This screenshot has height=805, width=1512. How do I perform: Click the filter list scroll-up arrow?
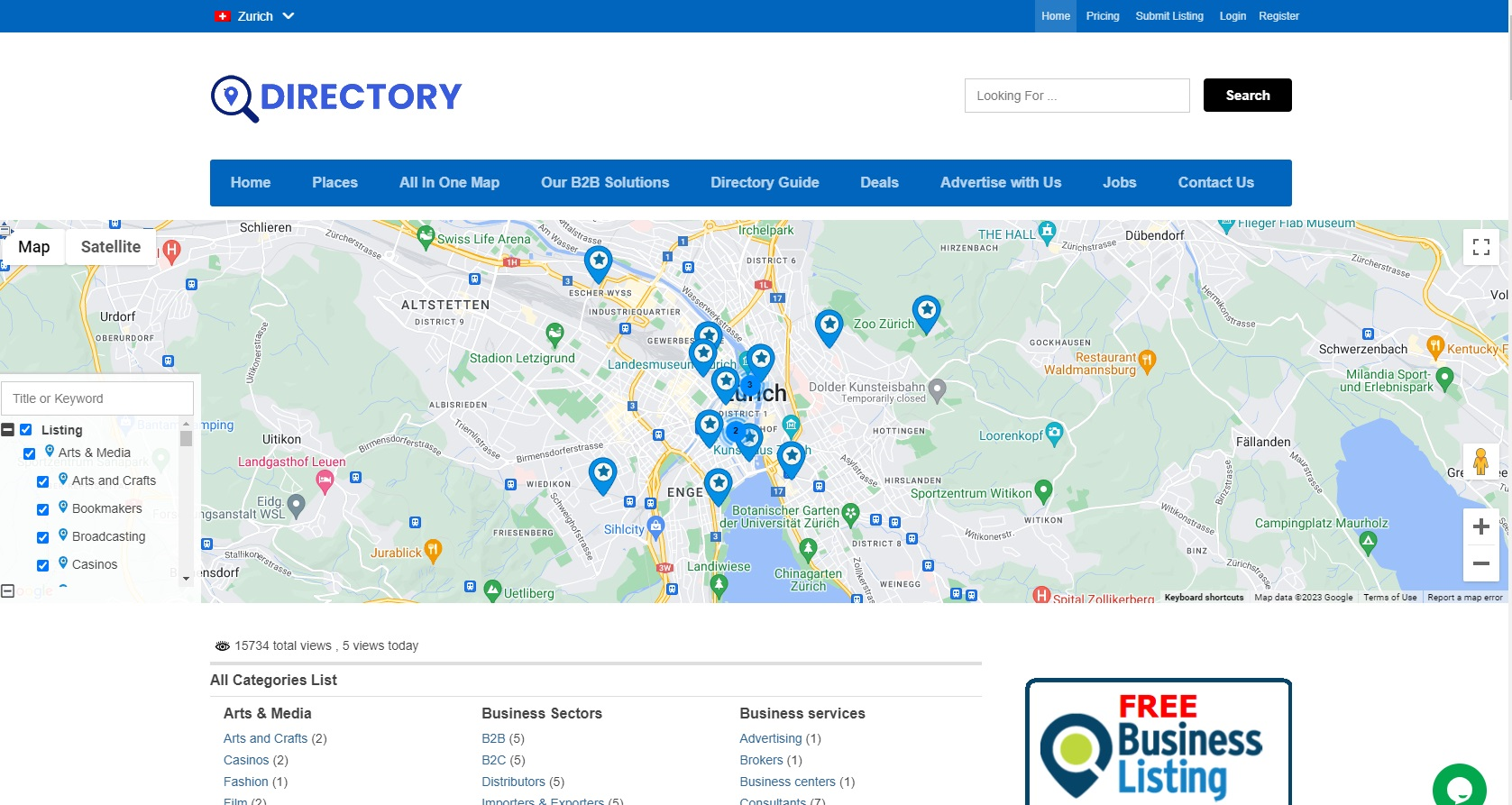coord(186,424)
